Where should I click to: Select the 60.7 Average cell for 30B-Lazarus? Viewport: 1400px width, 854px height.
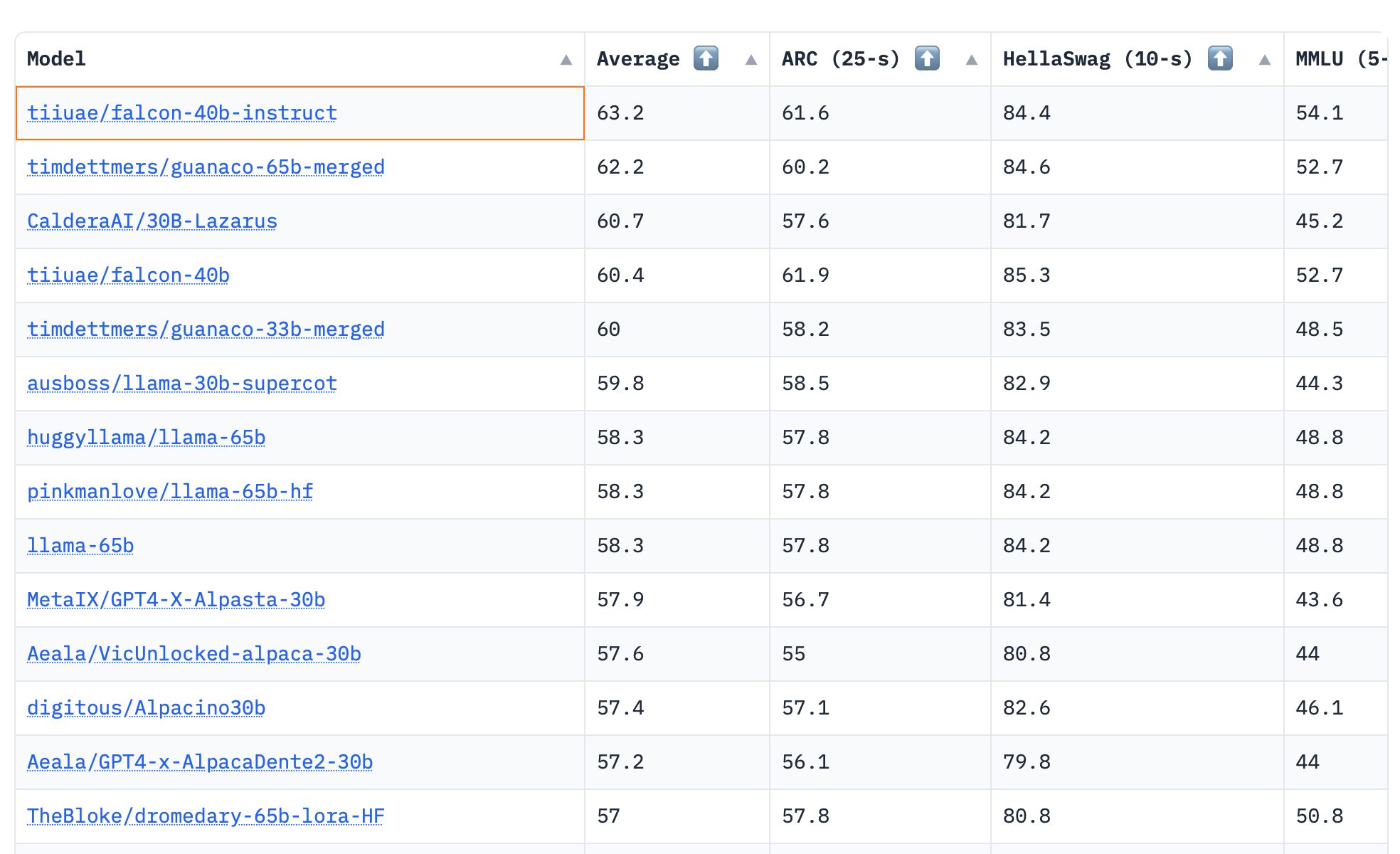677,221
